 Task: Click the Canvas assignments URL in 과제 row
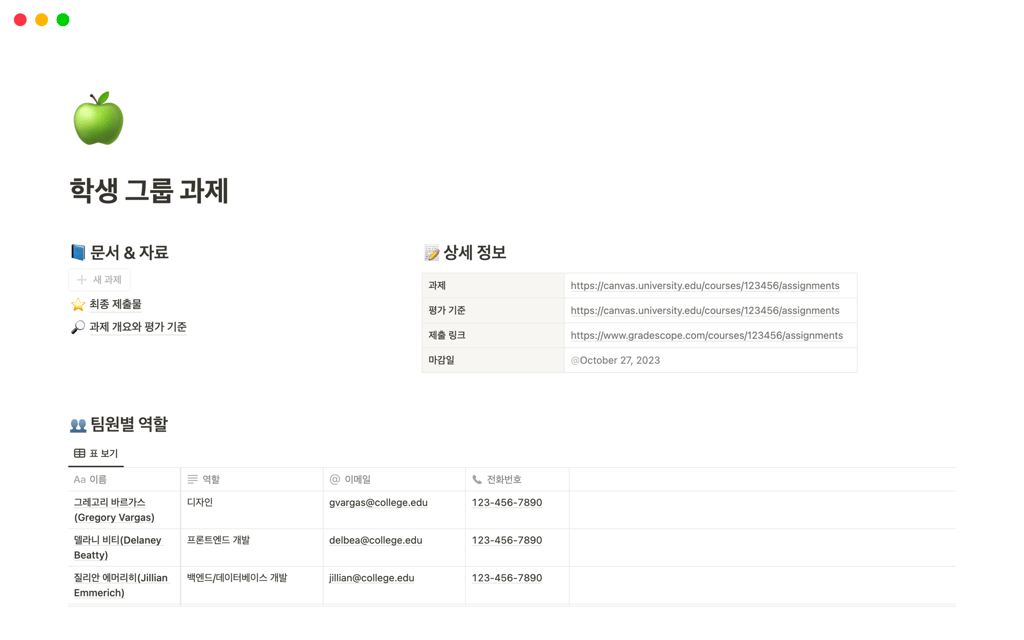pyautogui.click(x=704, y=285)
